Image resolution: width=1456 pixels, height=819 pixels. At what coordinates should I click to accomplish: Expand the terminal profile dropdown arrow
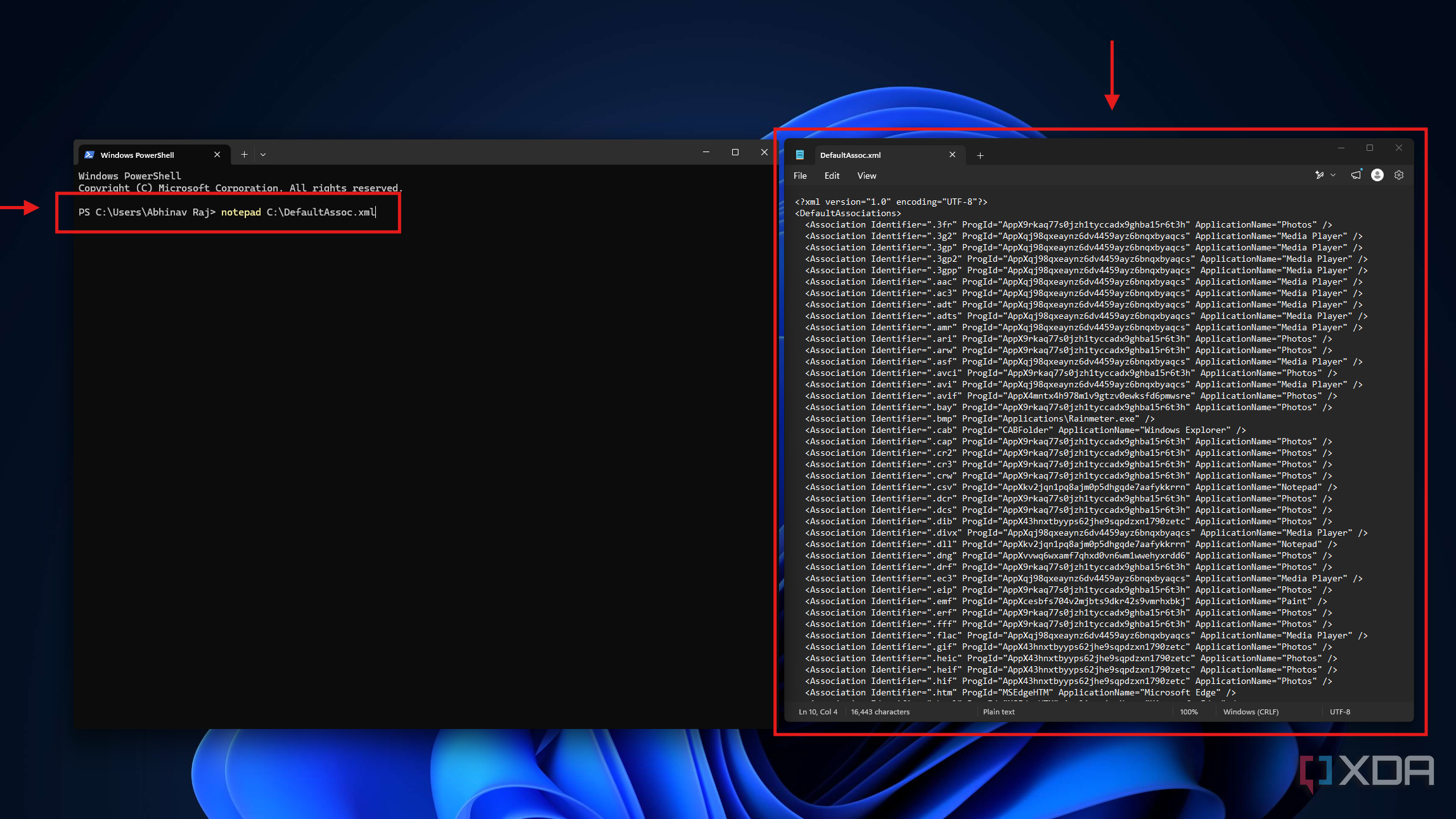[263, 154]
